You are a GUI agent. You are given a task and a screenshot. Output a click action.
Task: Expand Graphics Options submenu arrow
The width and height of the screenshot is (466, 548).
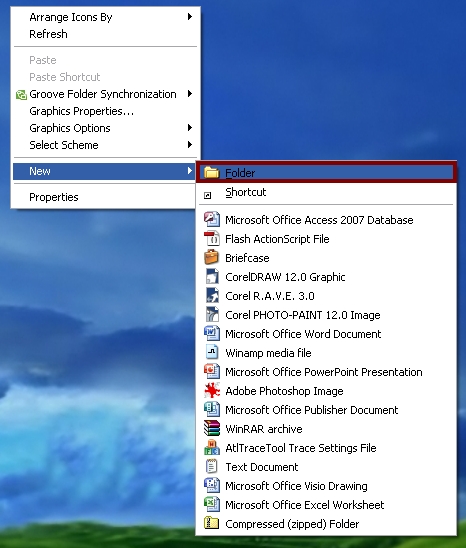tap(190, 127)
